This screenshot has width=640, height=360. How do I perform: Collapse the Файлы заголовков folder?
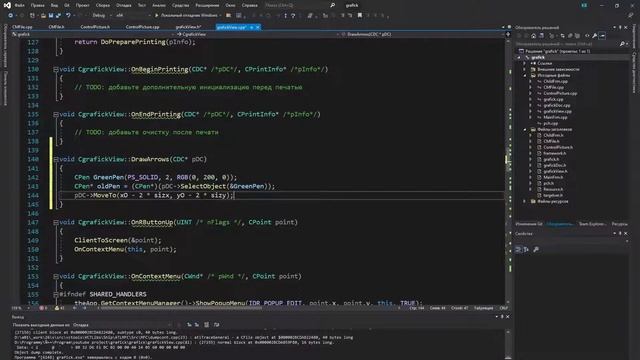525,129
